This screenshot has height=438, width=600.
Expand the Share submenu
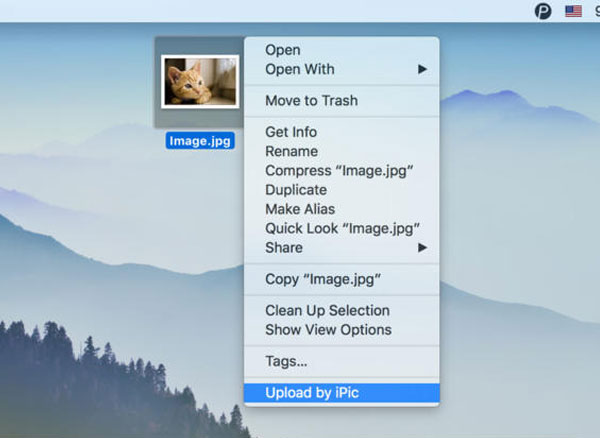(342, 247)
